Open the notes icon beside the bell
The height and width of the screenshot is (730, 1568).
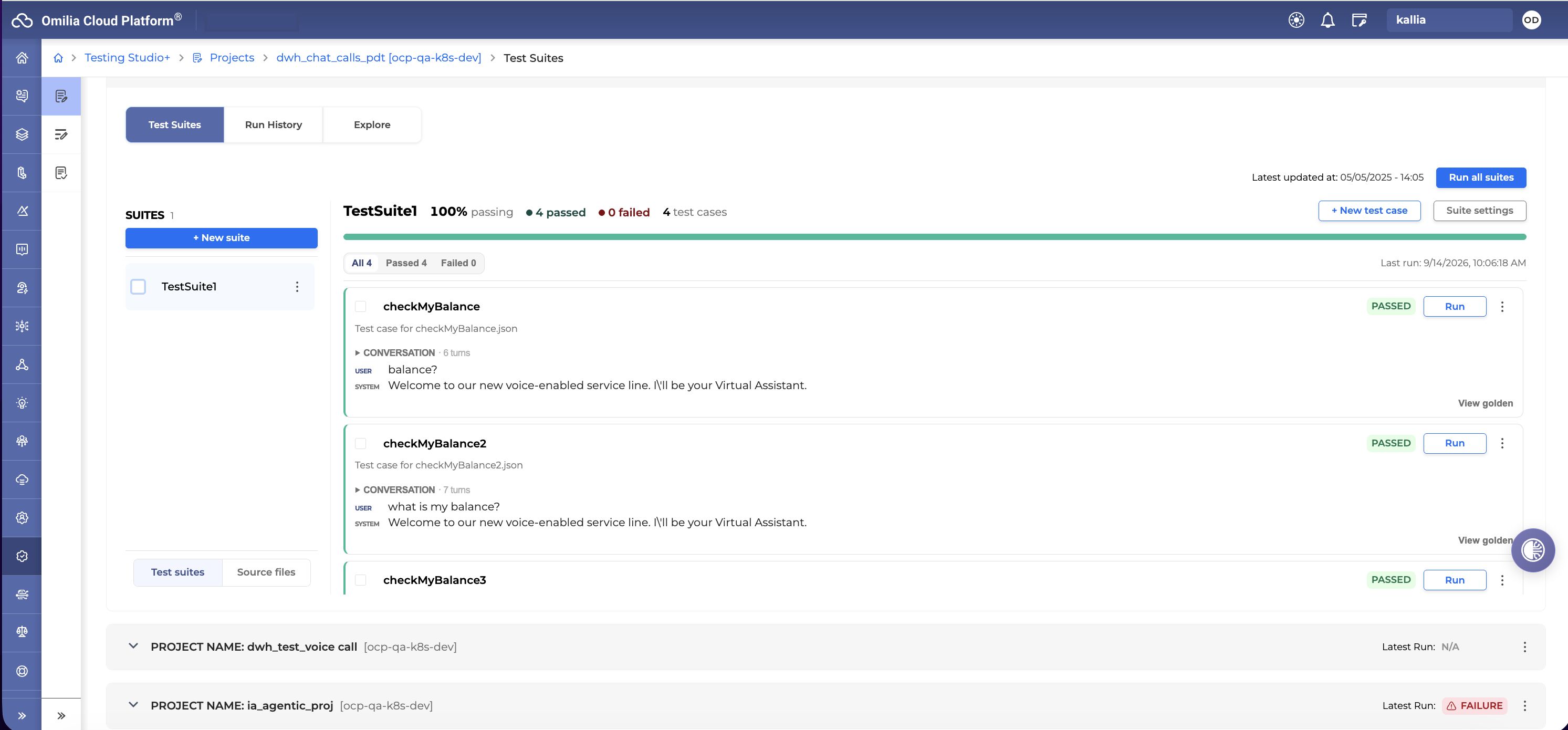(x=1359, y=20)
